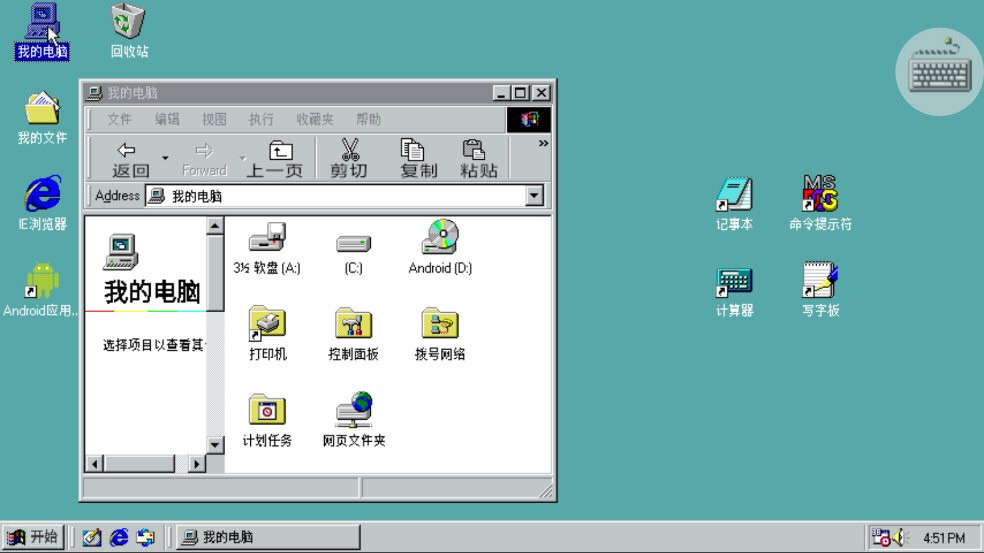Select the 网页文件夹 web folders icon

coord(353,419)
